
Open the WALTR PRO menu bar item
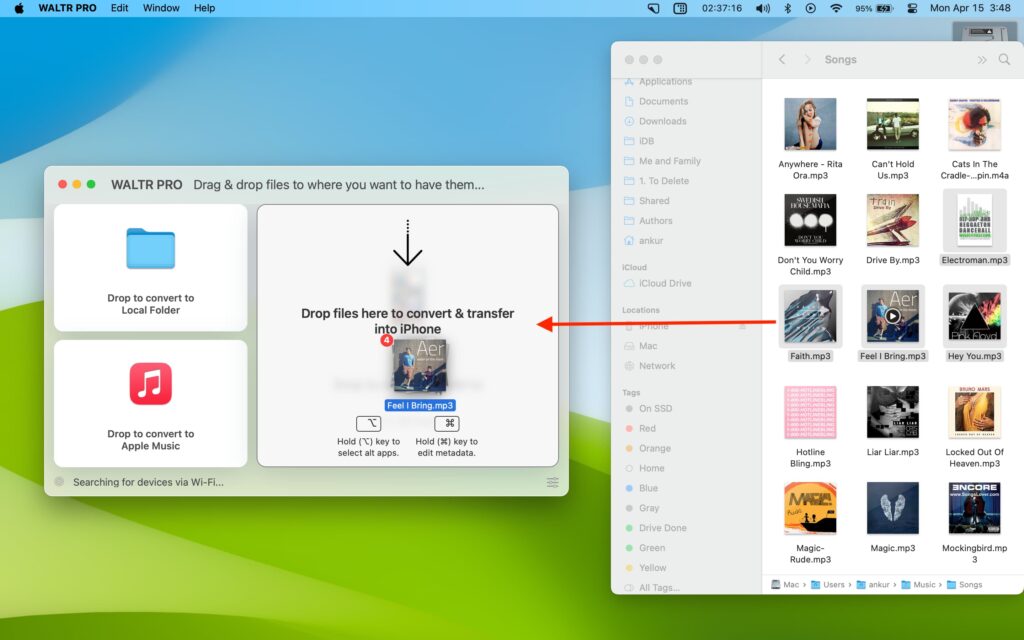pyautogui.click(x=67, y=8)
